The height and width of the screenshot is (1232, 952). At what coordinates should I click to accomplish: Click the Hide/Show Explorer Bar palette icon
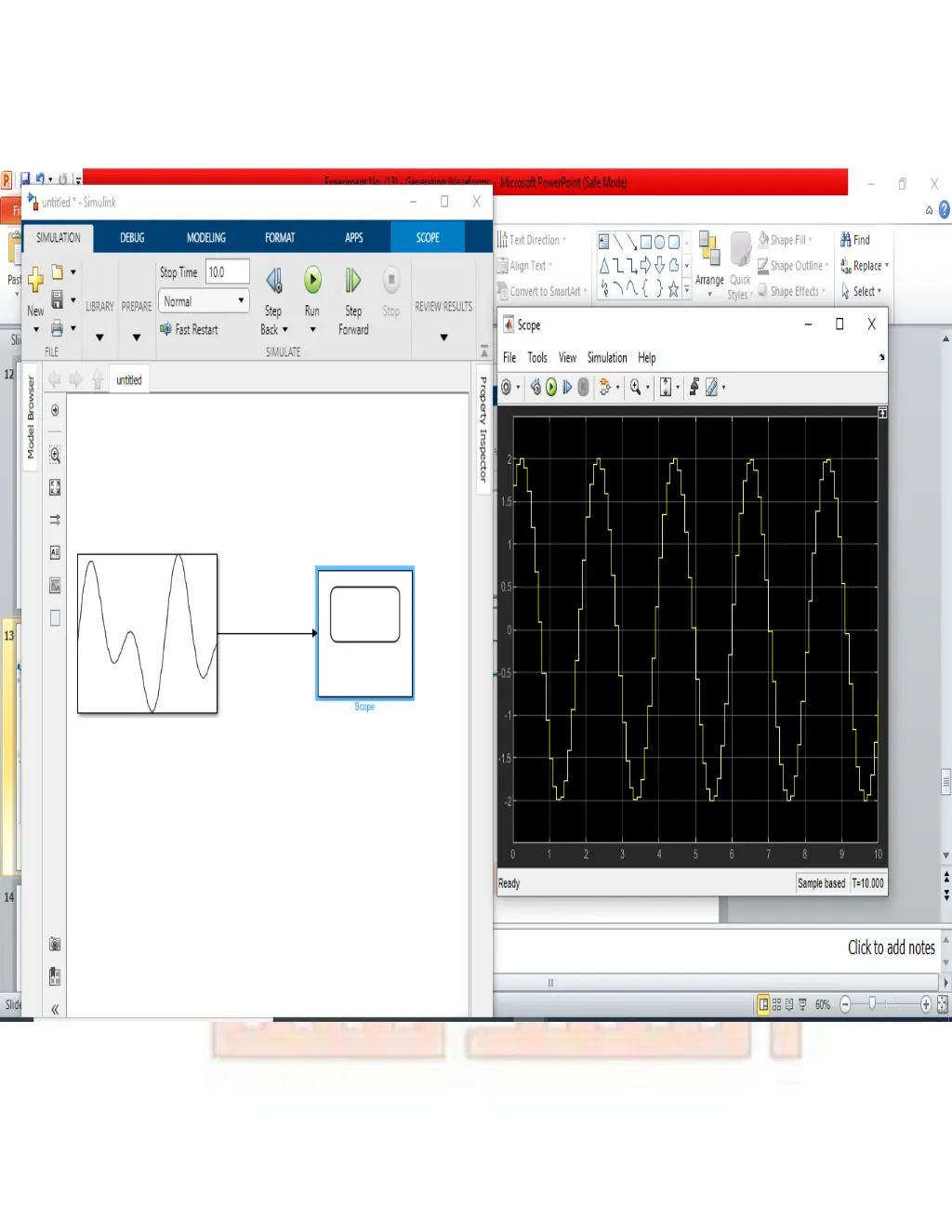click(55, 410)
